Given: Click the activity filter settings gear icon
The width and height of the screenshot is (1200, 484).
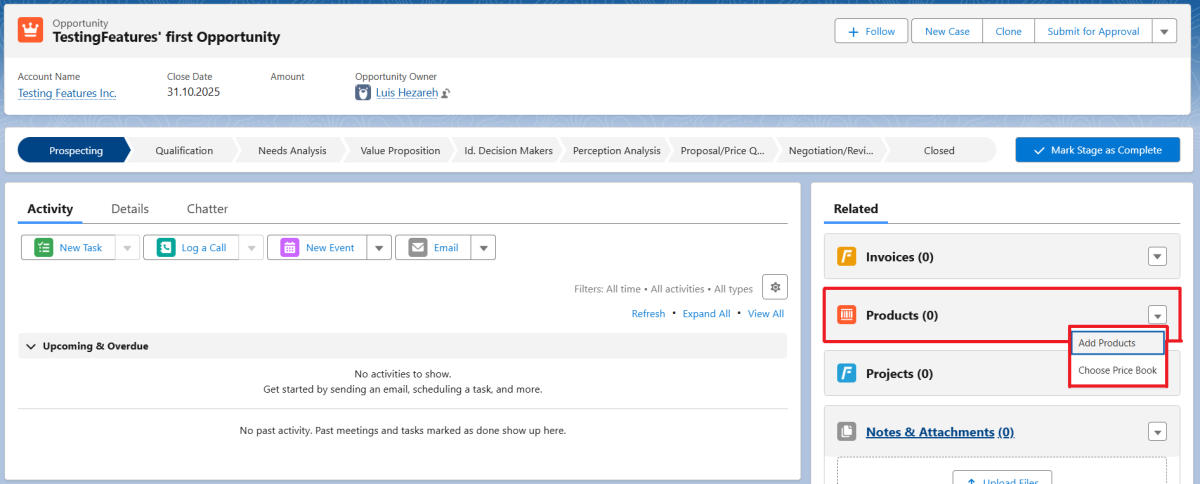Looking at the screenshot, I should pos(775,287).
